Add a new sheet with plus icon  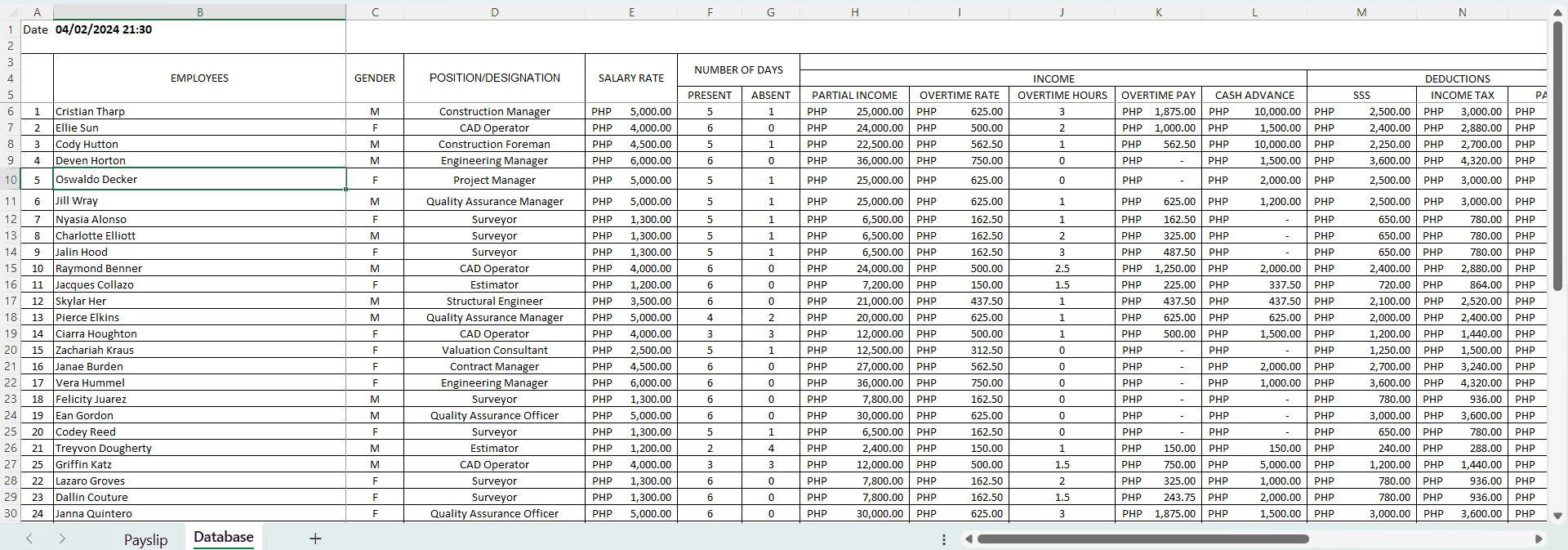pos(315,539)
